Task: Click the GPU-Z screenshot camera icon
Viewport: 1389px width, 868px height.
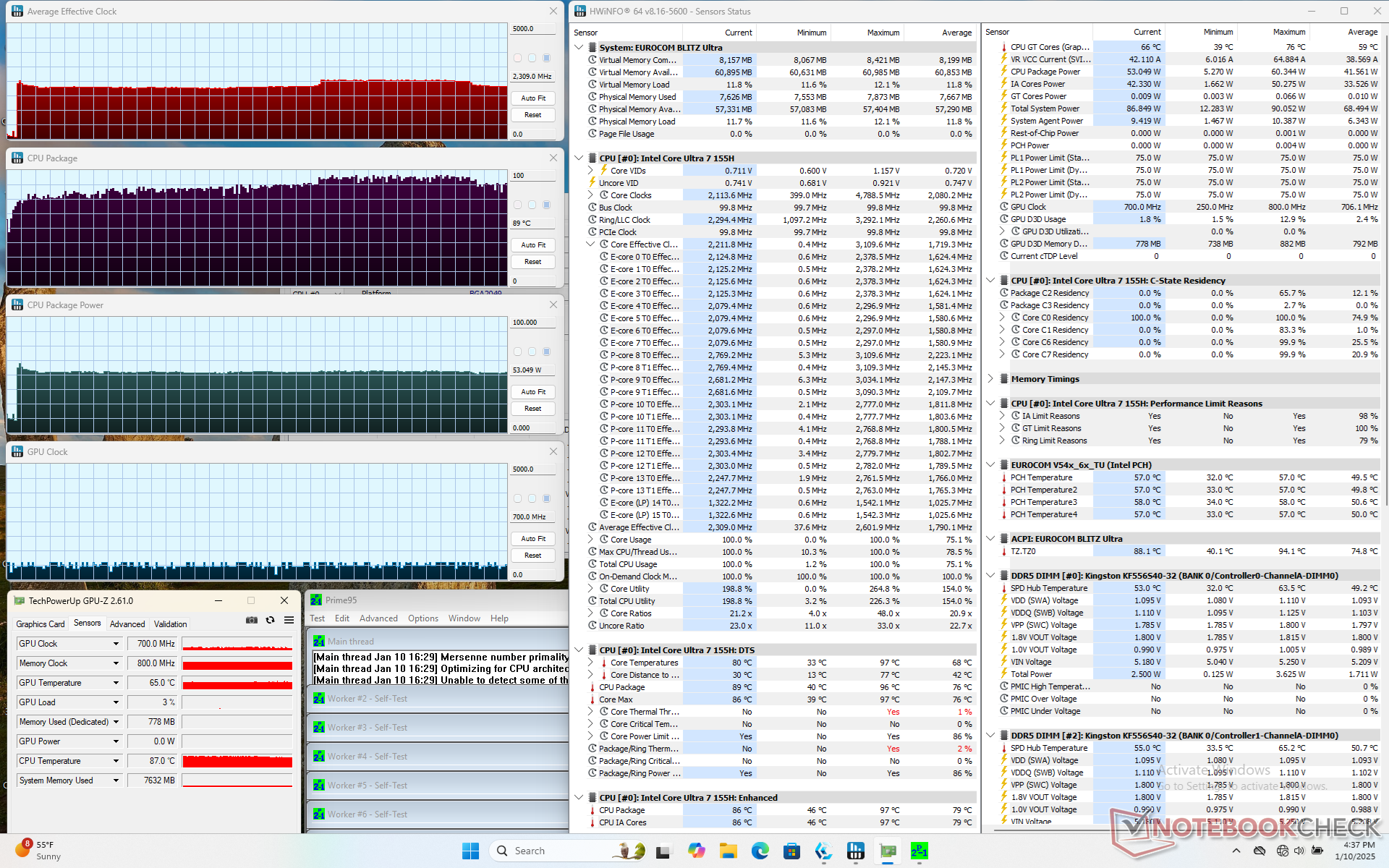Action: tap(251, 620)
